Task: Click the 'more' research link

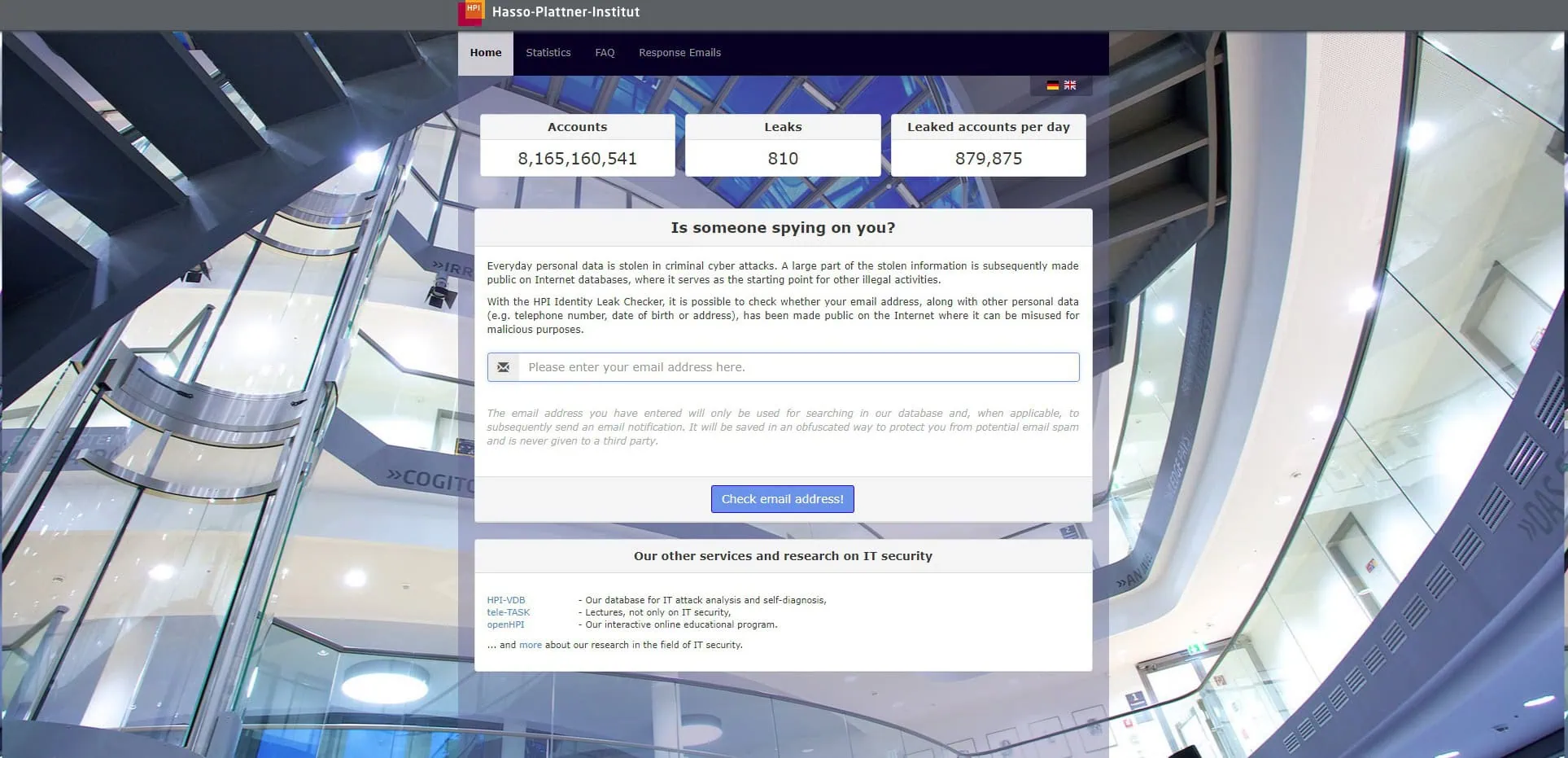Action: (531, 645)
